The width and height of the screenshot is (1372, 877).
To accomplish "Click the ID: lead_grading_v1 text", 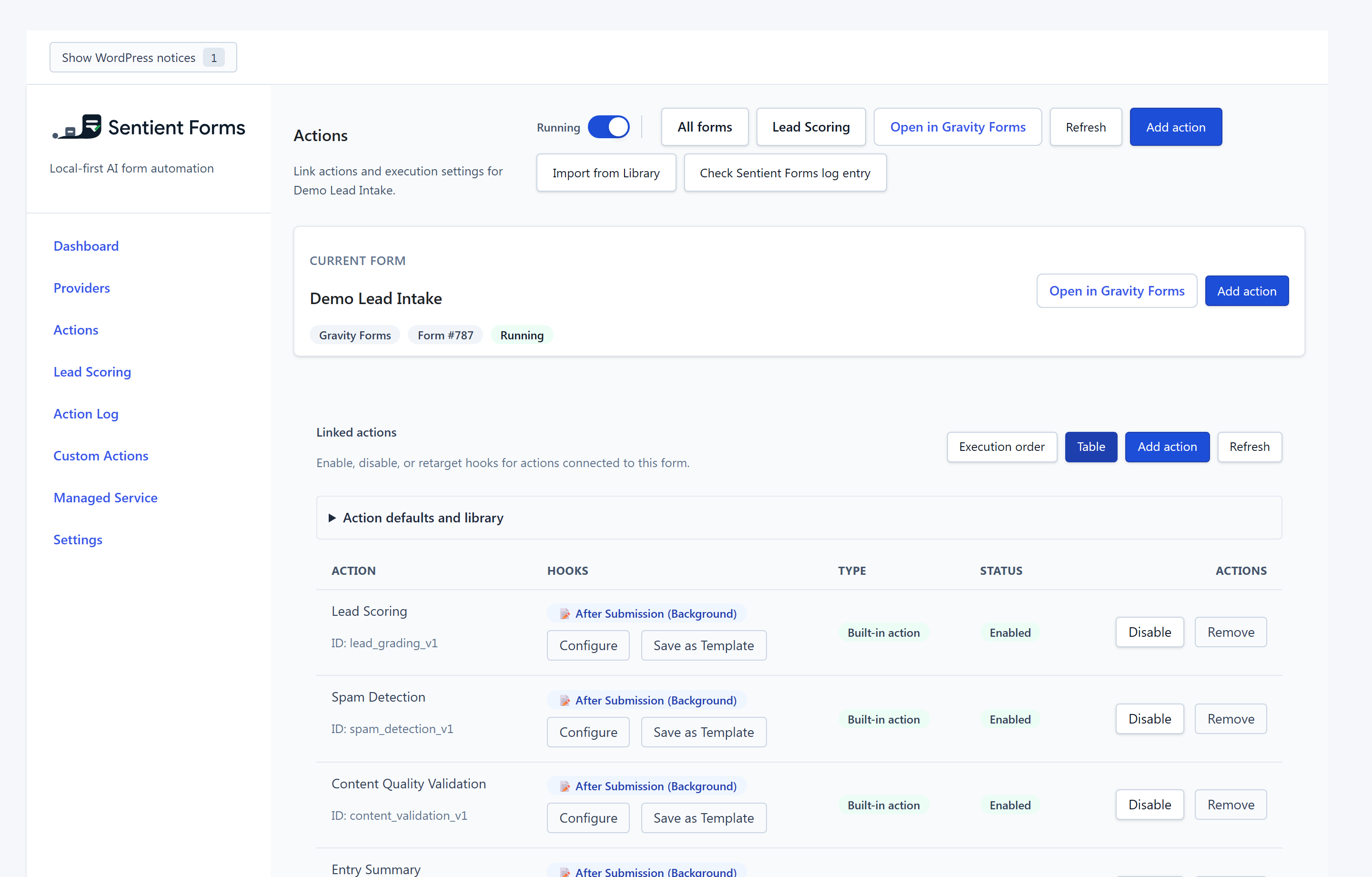I will tap(384, 643).
